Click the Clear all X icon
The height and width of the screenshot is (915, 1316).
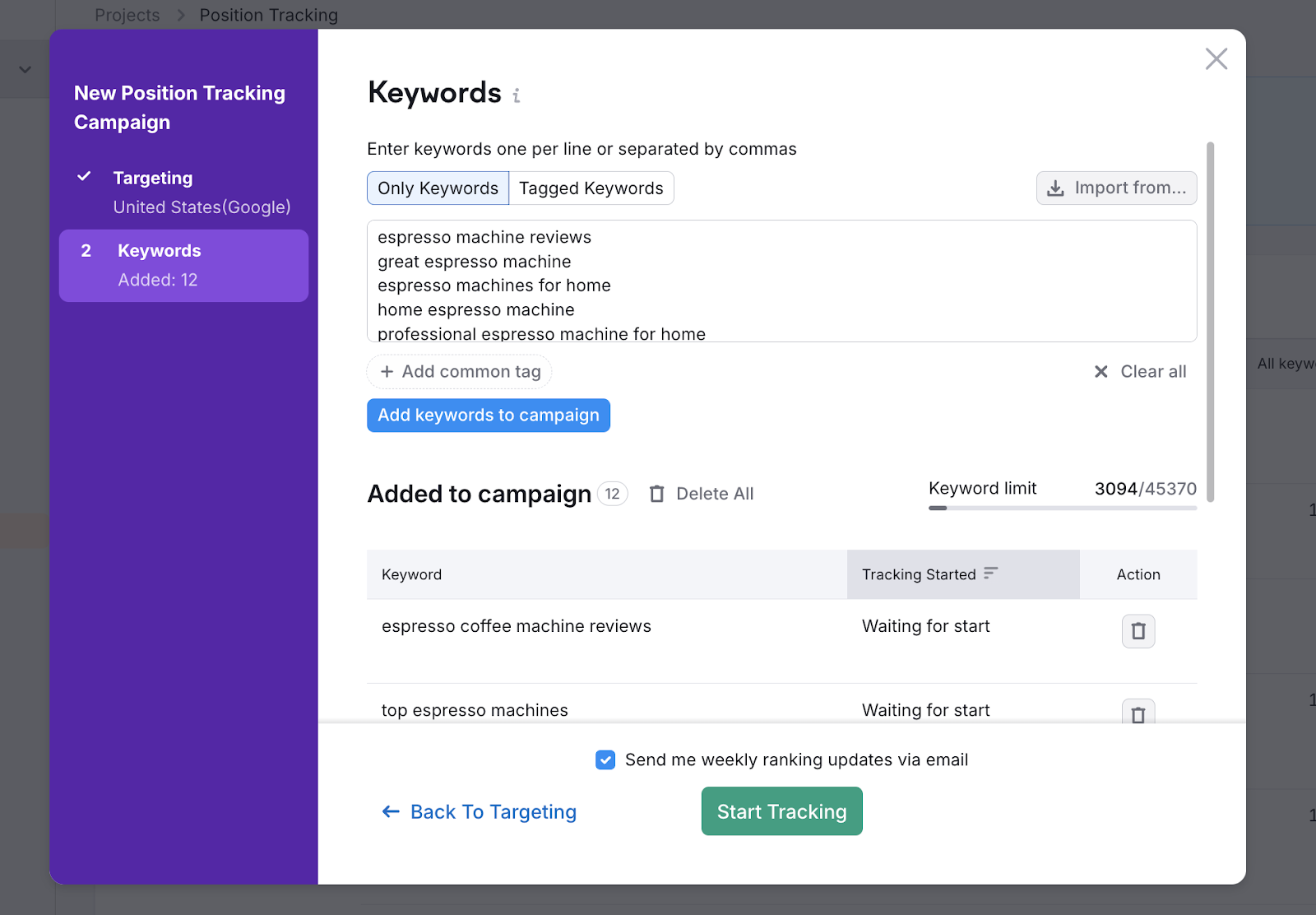1101,372
